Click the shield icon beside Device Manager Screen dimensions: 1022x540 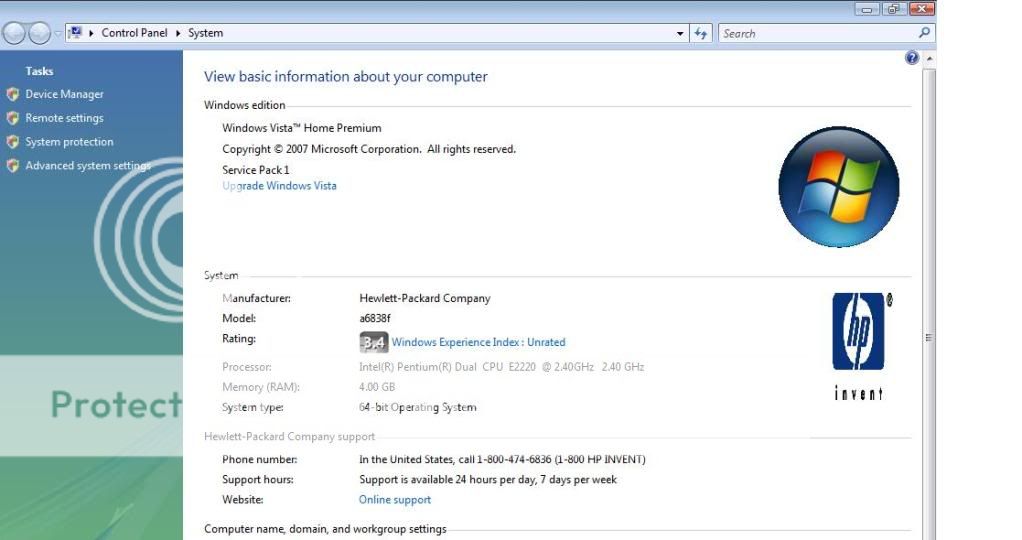[13, 94]
